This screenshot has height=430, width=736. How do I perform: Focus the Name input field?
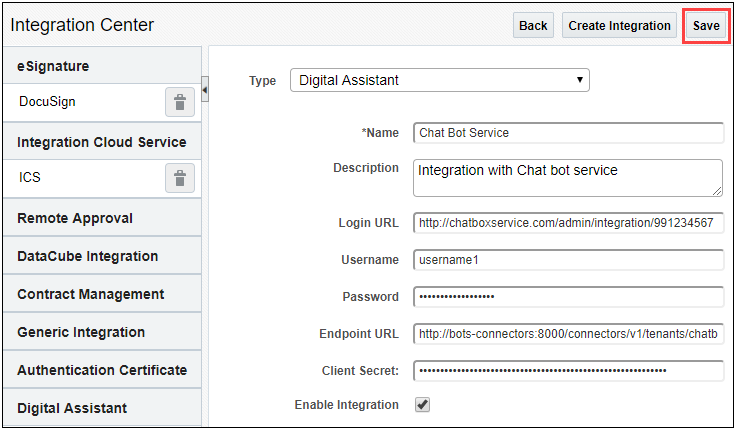pyautogui.click(x=568, y=133)
